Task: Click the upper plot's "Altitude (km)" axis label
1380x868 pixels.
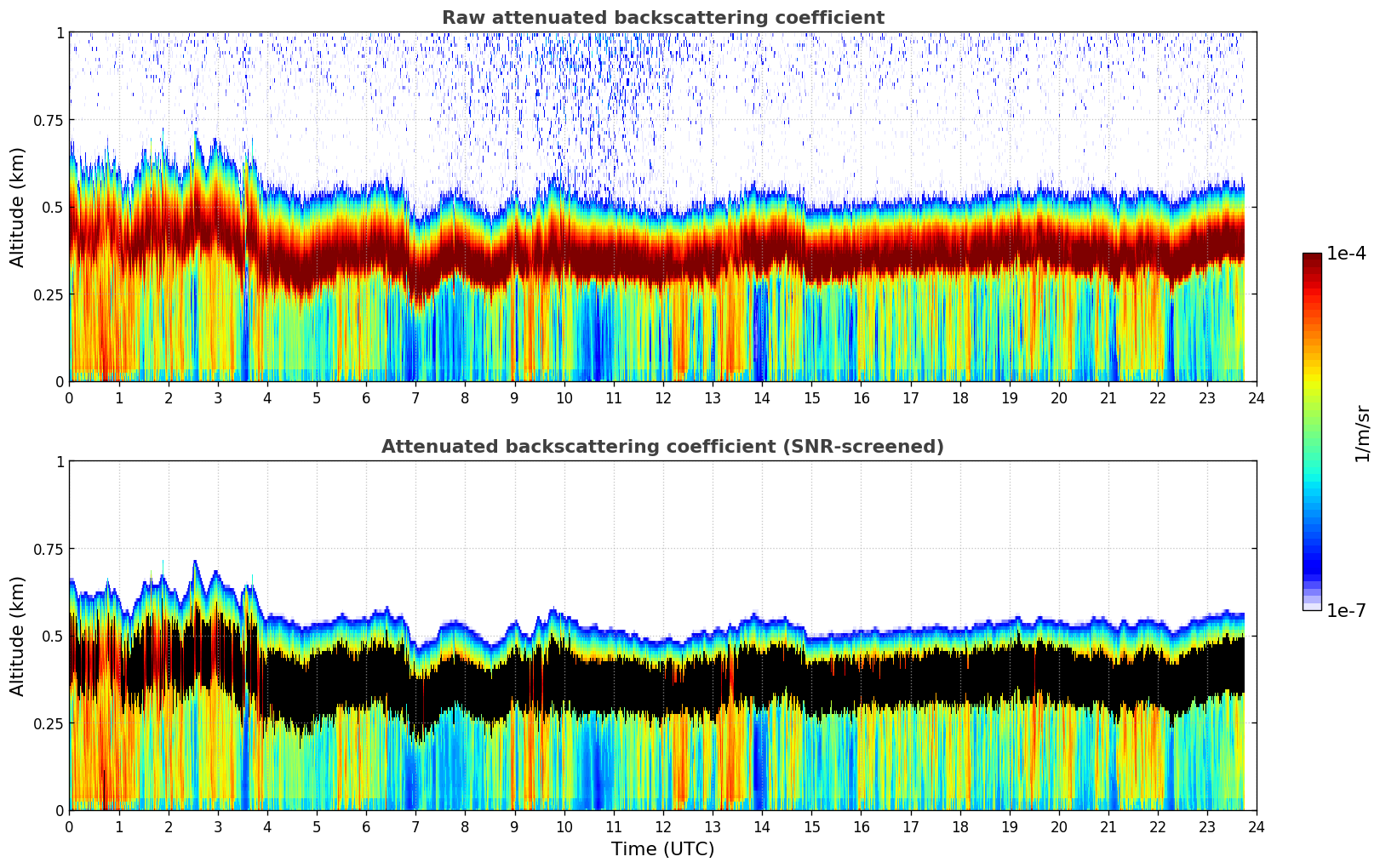Action: [x=18, y=207]
